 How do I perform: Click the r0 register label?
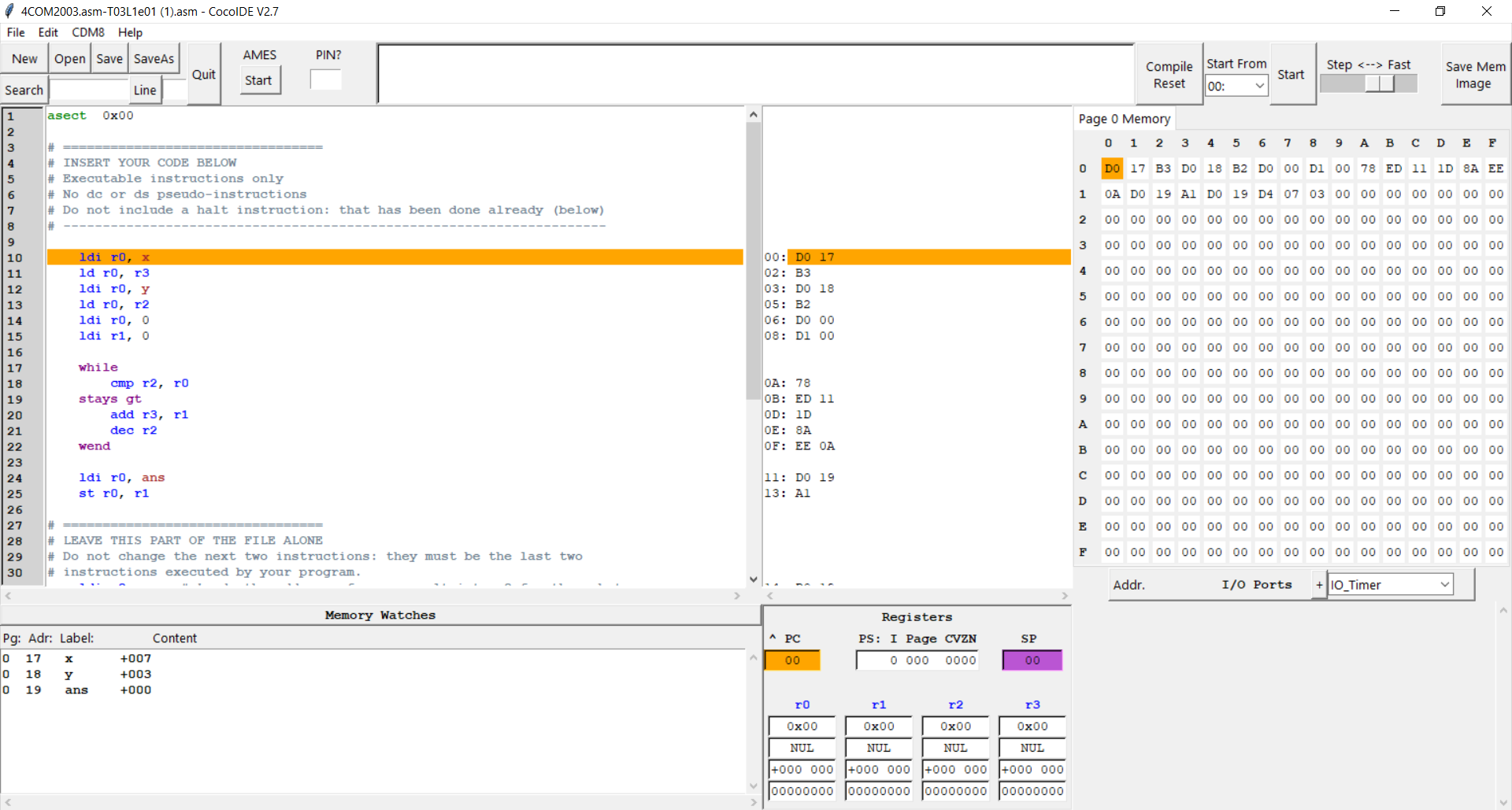(x=802, y=705)
